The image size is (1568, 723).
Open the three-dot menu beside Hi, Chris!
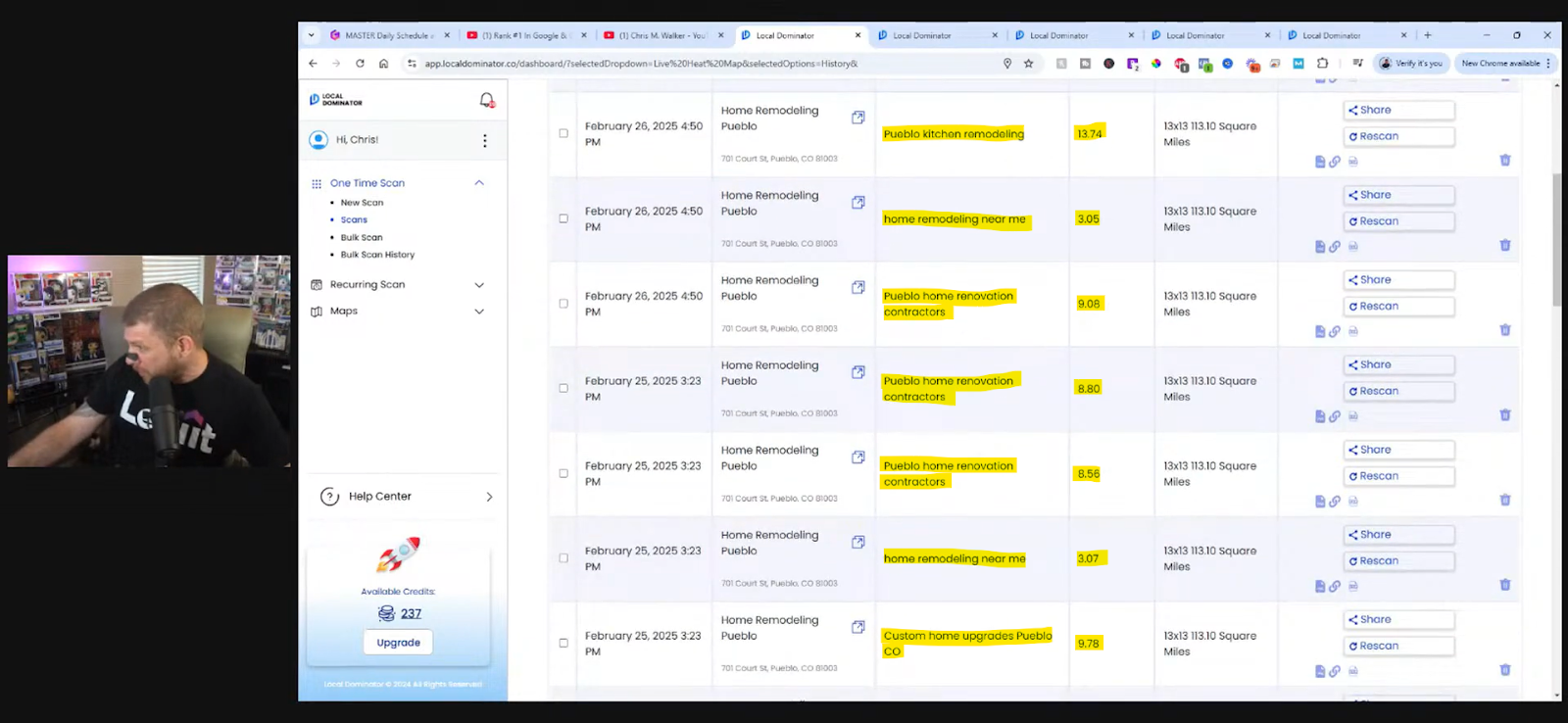(484, 140)
